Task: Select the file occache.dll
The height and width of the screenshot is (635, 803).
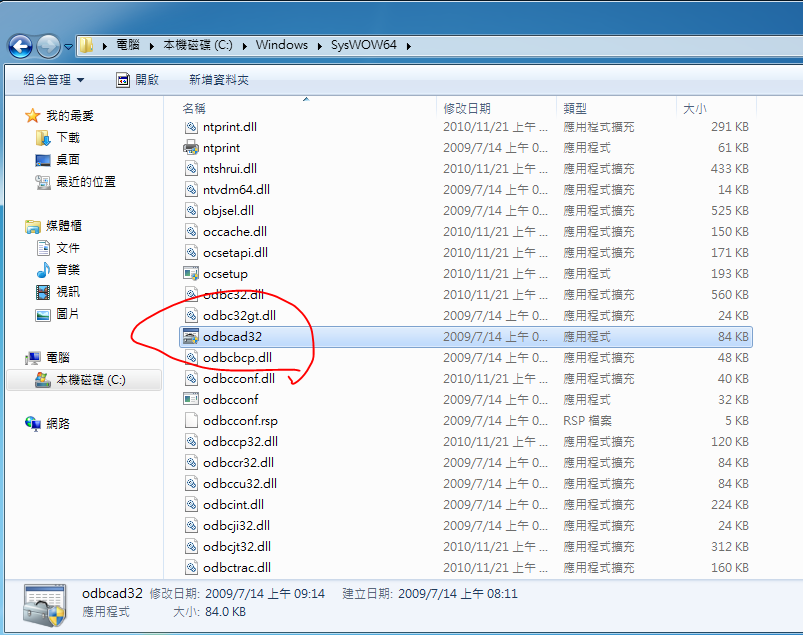Action: (235, 231)
